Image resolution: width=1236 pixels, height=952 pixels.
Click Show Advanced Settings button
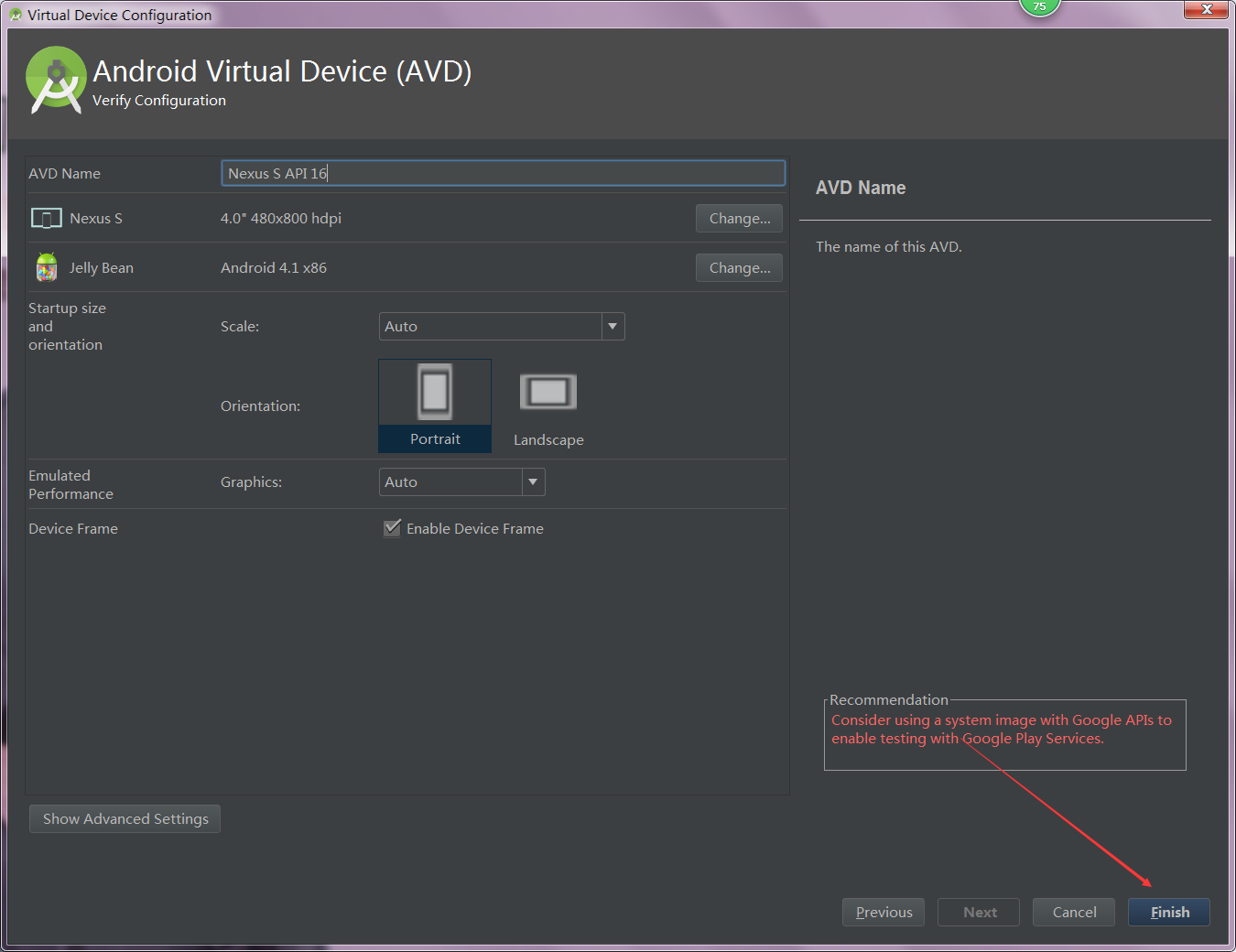tap(125, 818)
